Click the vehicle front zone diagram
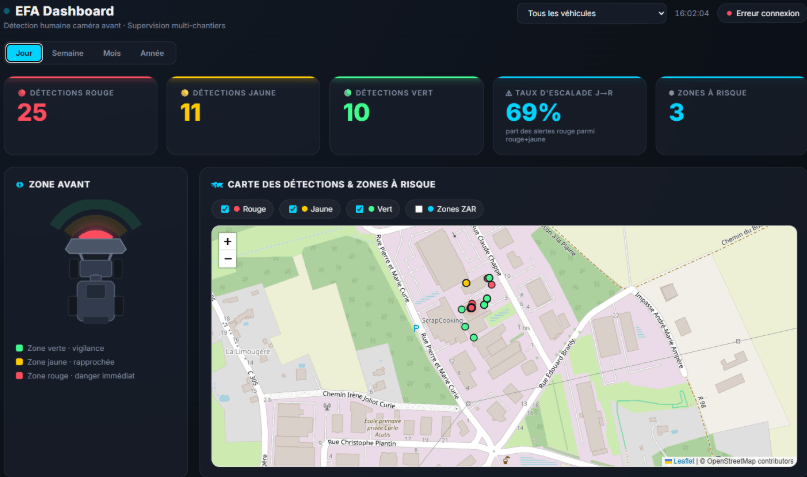This screenshot has height=477, width=807. point(96,261)
